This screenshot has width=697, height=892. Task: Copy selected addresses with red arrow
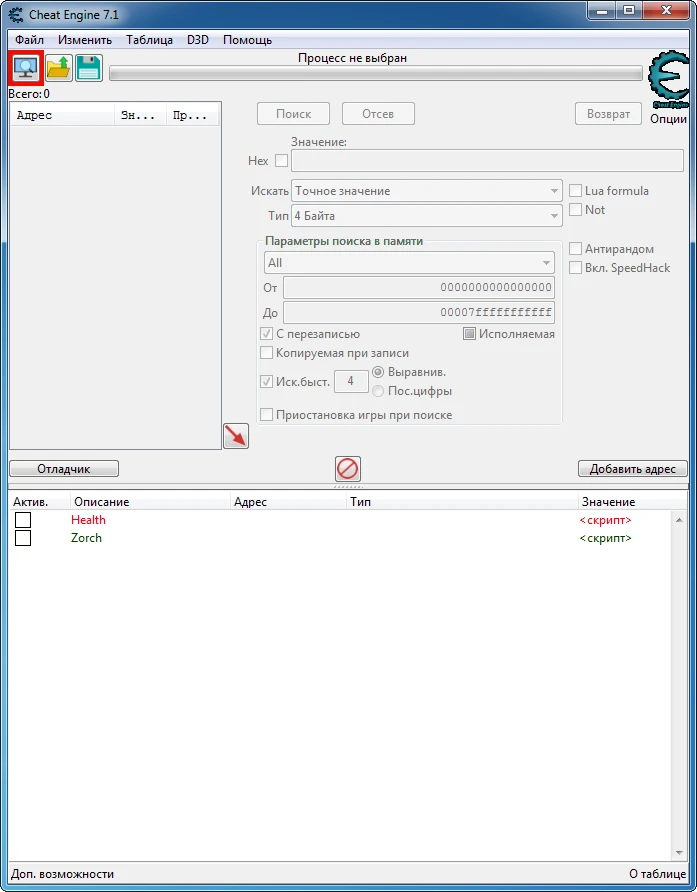(236, 436)
